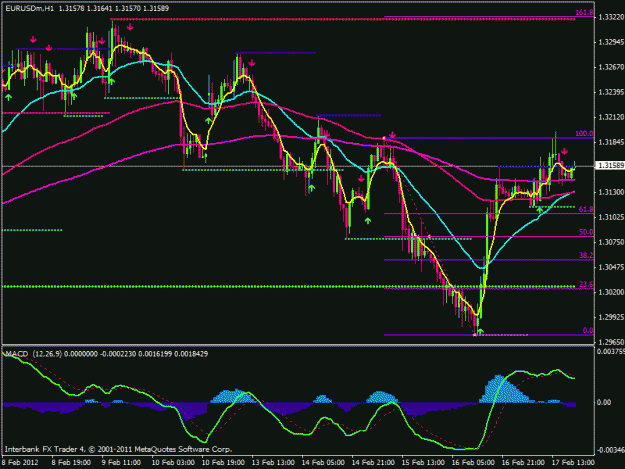
Task: Click the 17 Feb 13:00 time label
Action: (x=573, y=462)
